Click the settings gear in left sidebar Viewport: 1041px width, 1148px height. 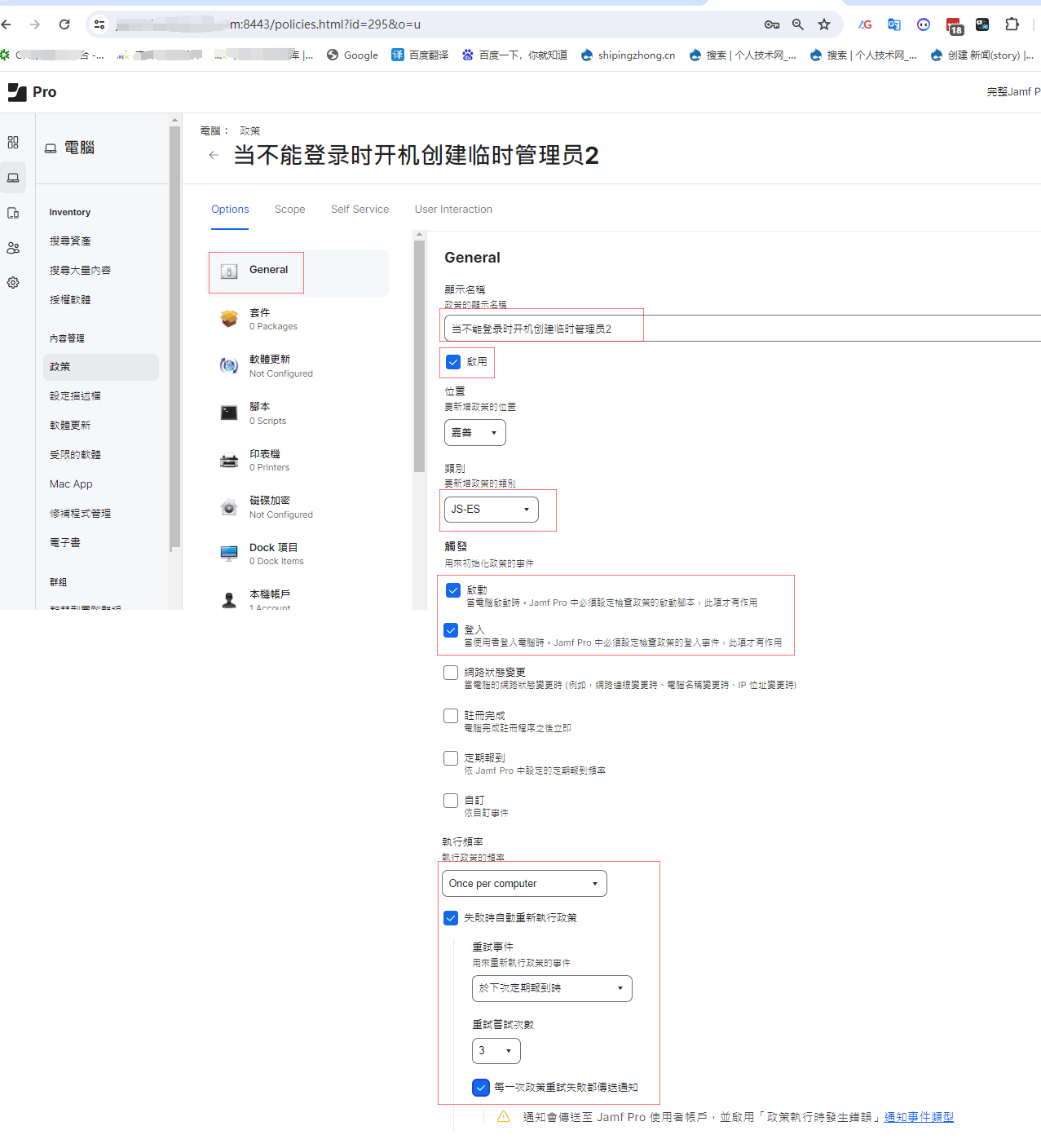13,283
